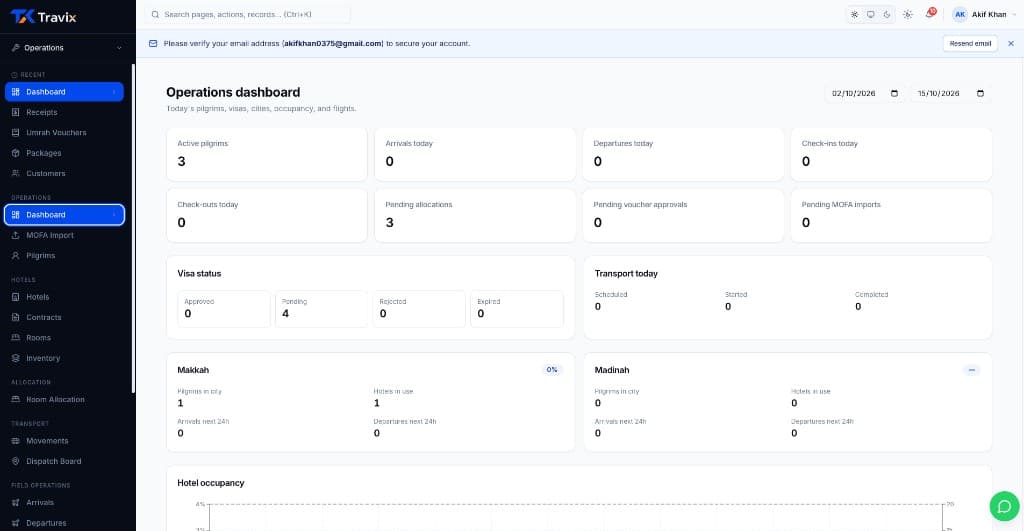Image resolution: width=1024 pixels, height=531 pixels.
Task: Click the Operations dashboard title
Action: coord(233,92)
